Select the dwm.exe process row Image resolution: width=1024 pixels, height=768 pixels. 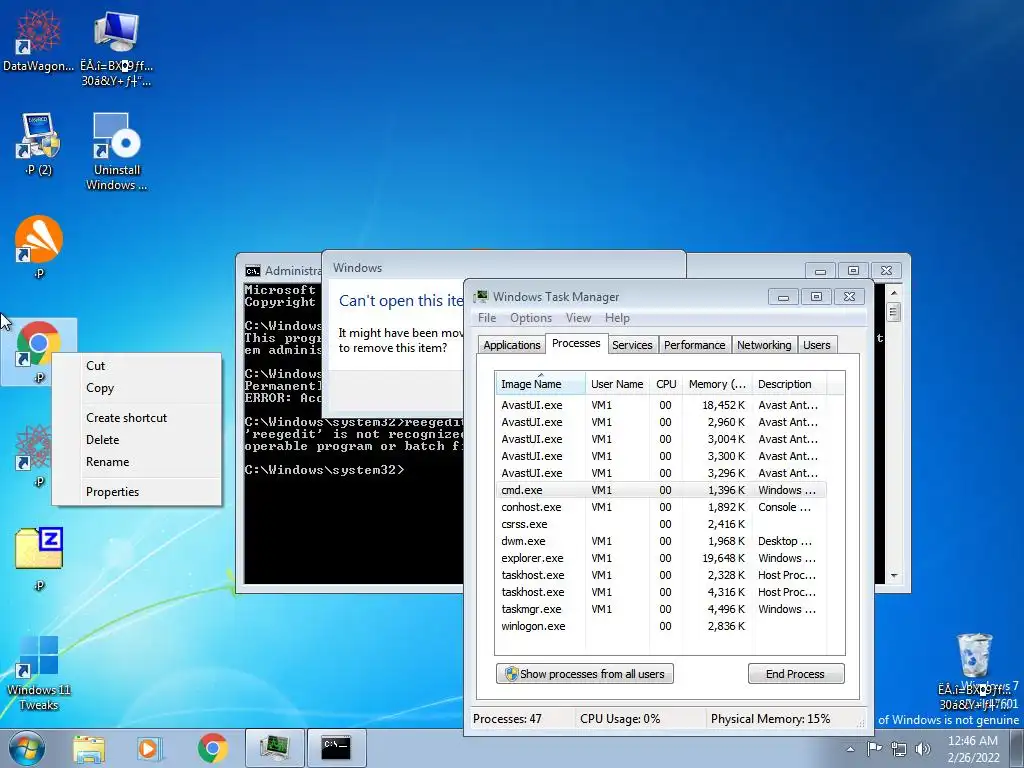[661, 541]
